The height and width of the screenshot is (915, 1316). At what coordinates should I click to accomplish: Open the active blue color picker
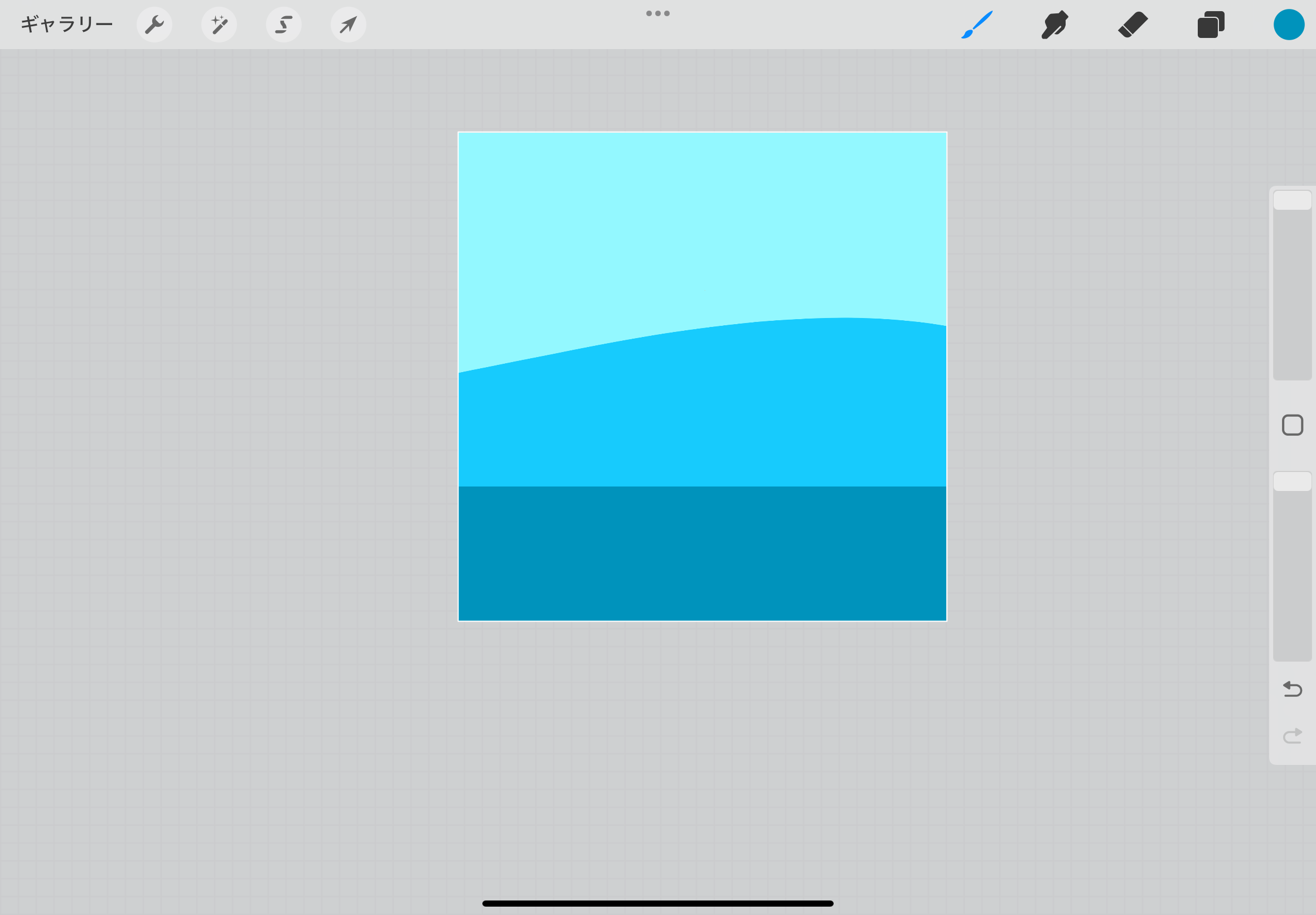(1289, 25)
